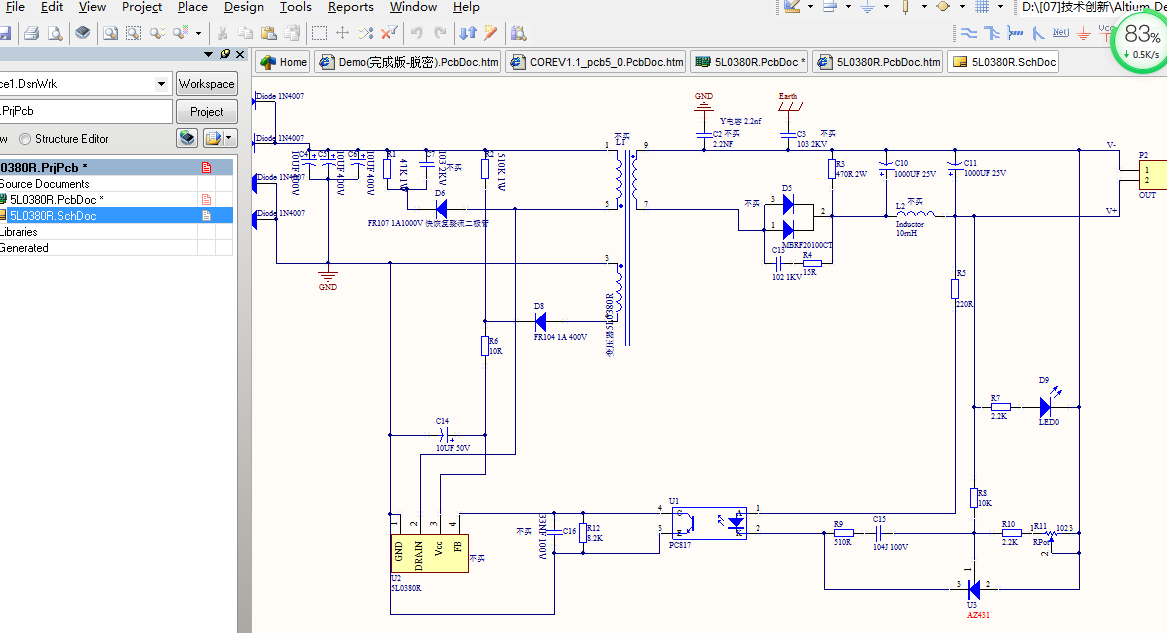Click the Move Selection cross-arrows icon
This screenshot has height=633, width=1167.
pyautogui.click(x=342, y=33)
